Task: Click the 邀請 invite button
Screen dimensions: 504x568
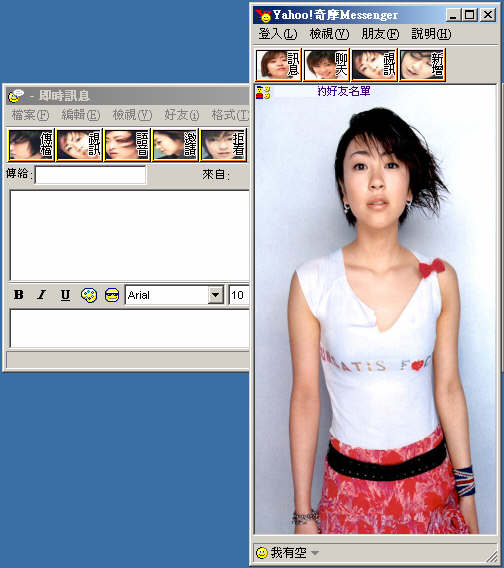Action: click(x=175, y=145)
